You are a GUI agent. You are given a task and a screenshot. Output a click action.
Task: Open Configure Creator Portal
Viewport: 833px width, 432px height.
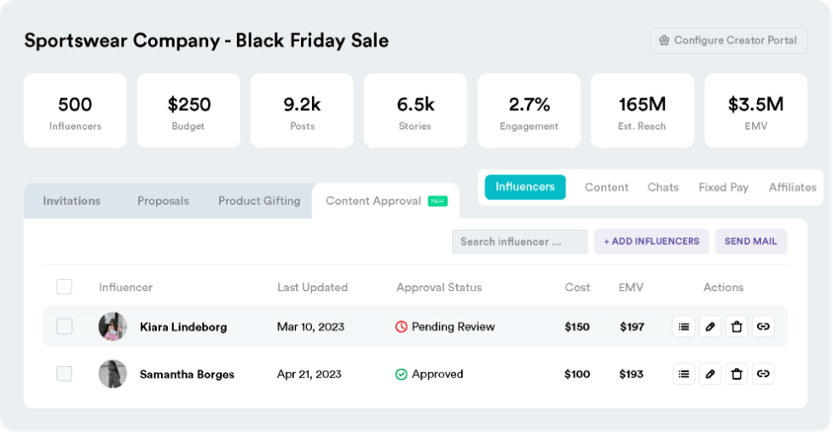[x=728, y=41]
